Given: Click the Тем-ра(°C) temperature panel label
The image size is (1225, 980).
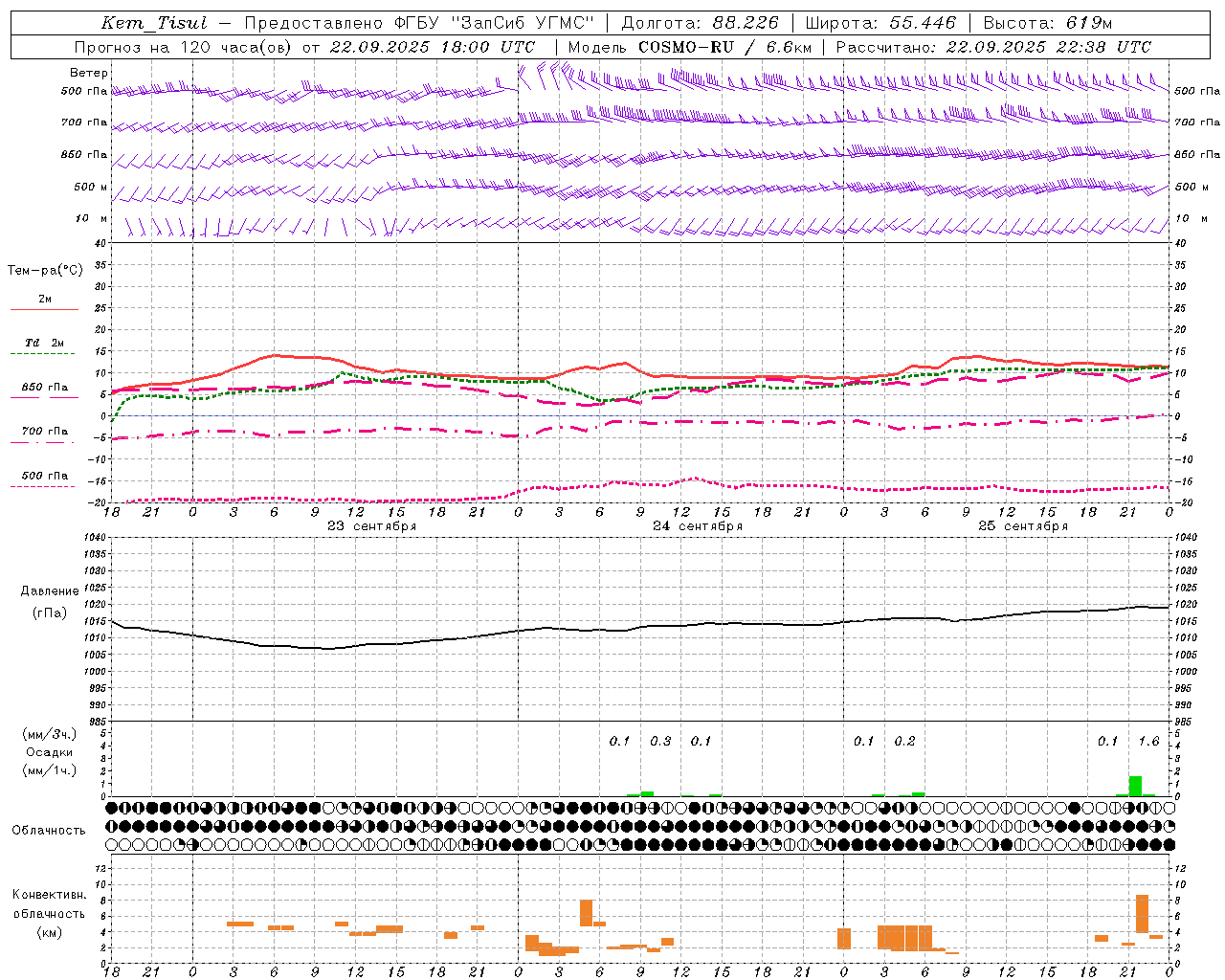Looking at the screenshot, I should (x=45, y=270).
